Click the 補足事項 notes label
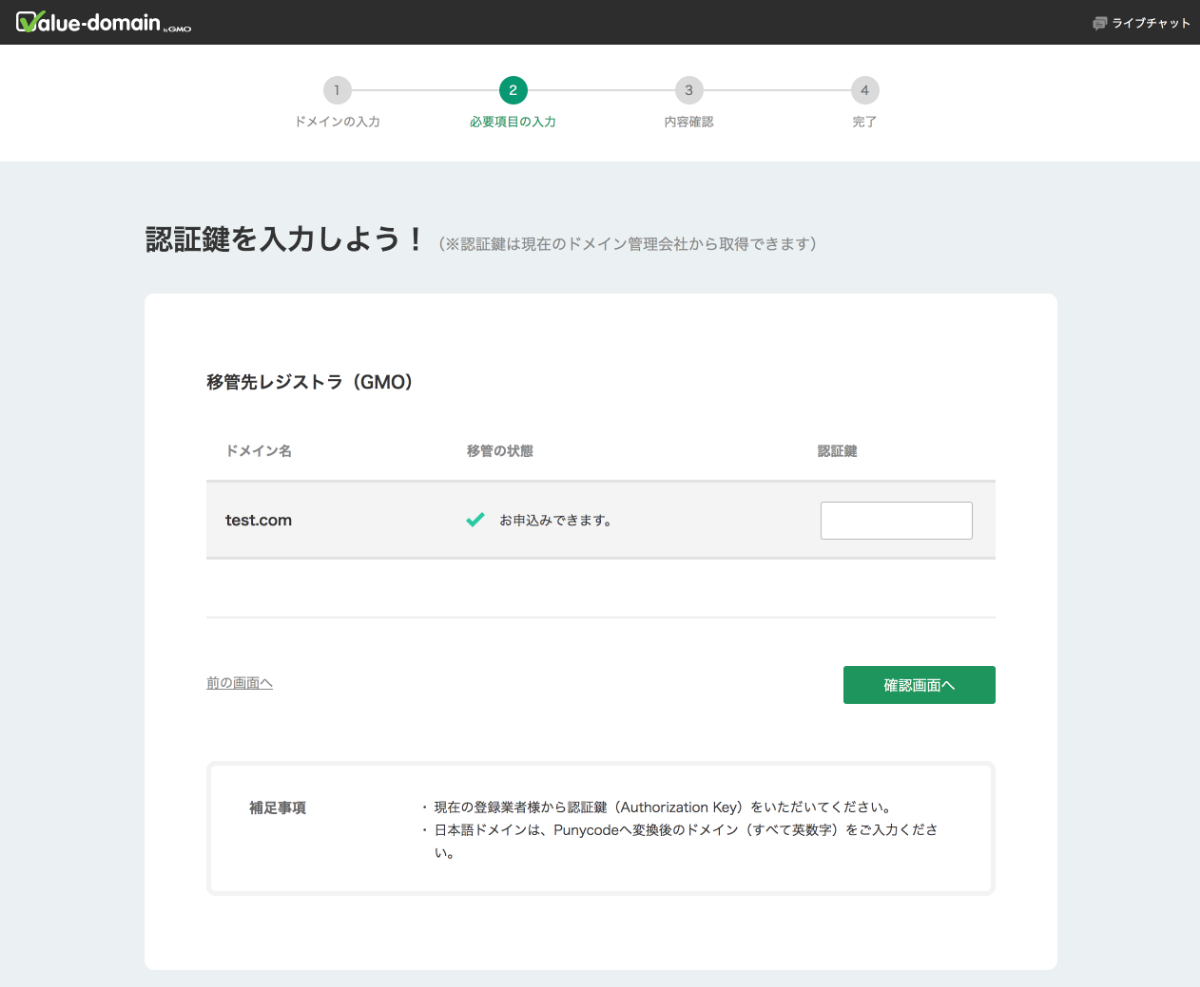The image size is (1200, 987). 277,808
